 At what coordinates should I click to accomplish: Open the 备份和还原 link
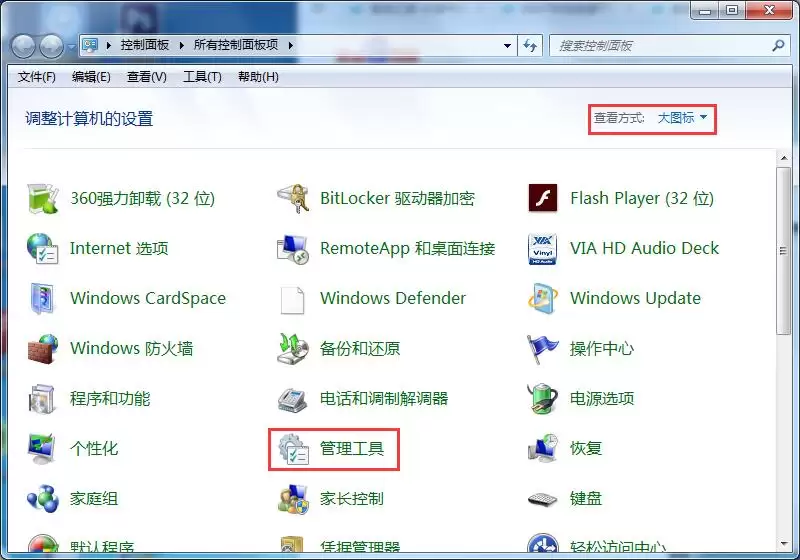point(360,348)
